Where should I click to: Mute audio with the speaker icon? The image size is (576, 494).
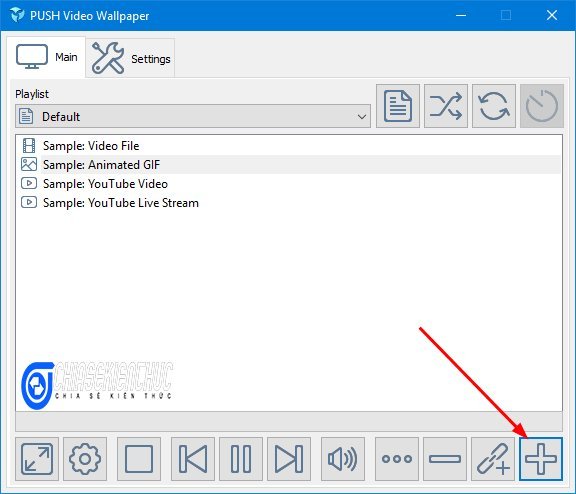click(343, 459)
